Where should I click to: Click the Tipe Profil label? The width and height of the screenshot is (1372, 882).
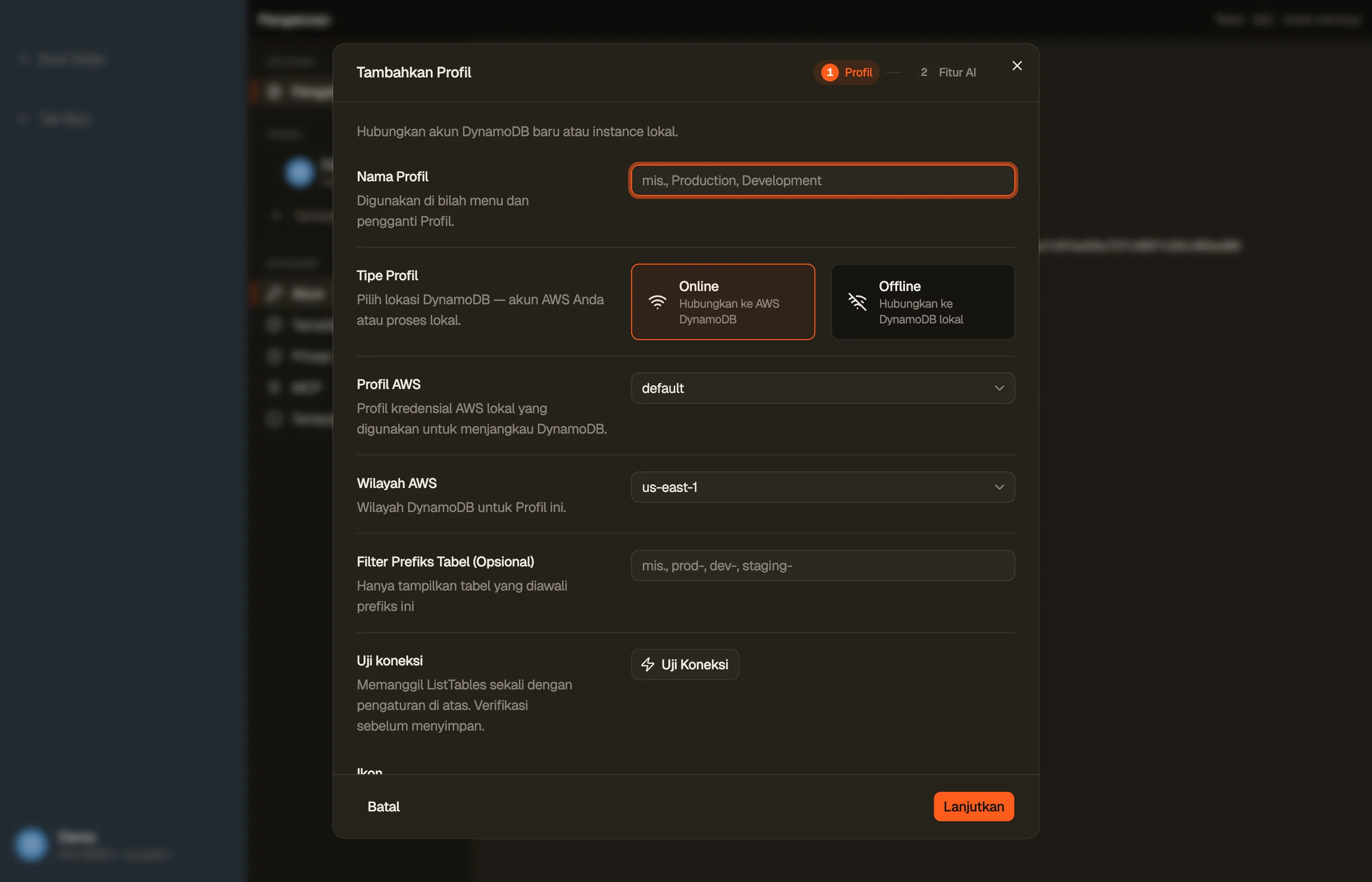pyautogui.click(x=387, y=275)
